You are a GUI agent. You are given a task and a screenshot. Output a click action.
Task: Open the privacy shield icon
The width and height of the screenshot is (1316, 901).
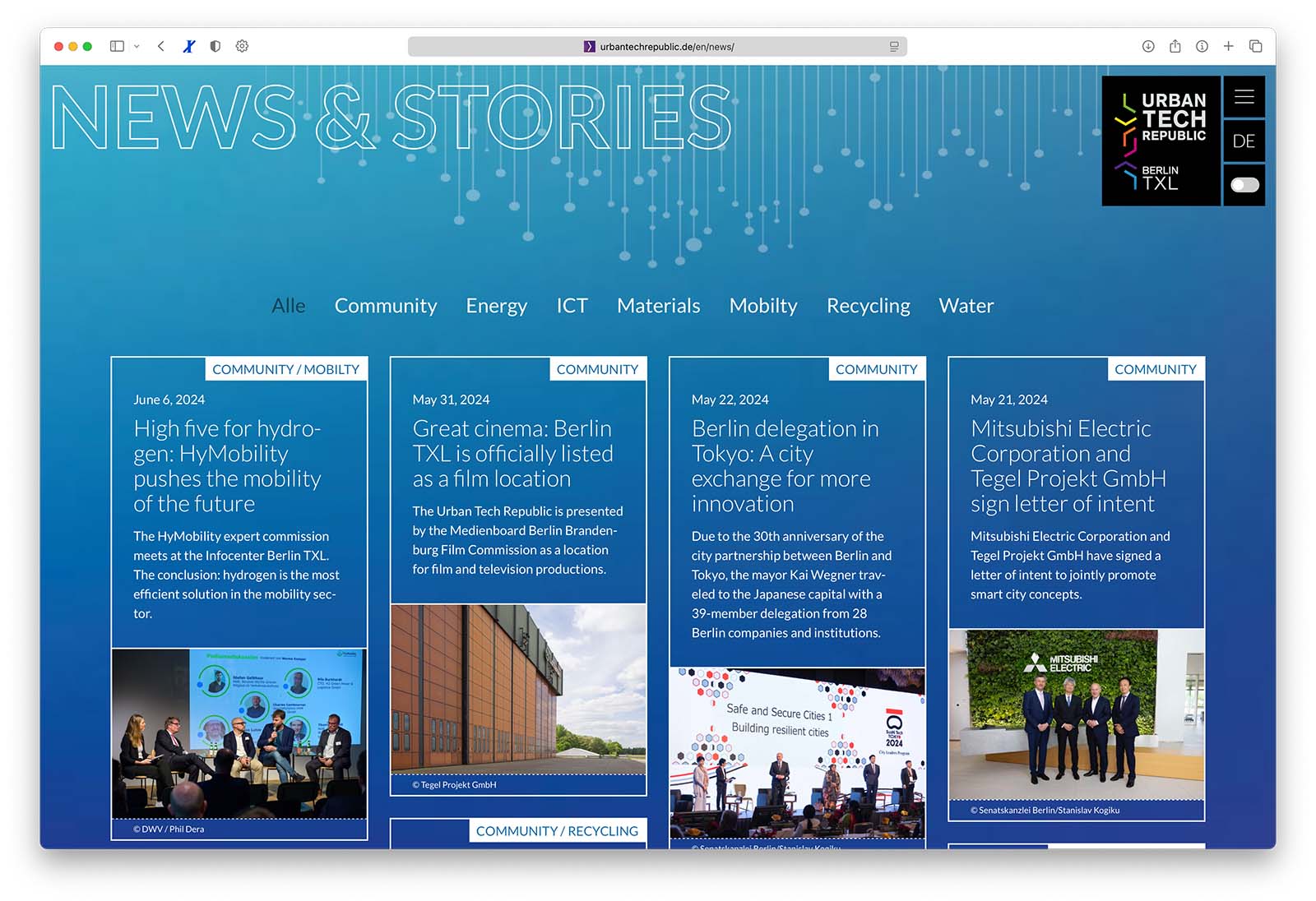pyautogui.click(x=215, y=46)
